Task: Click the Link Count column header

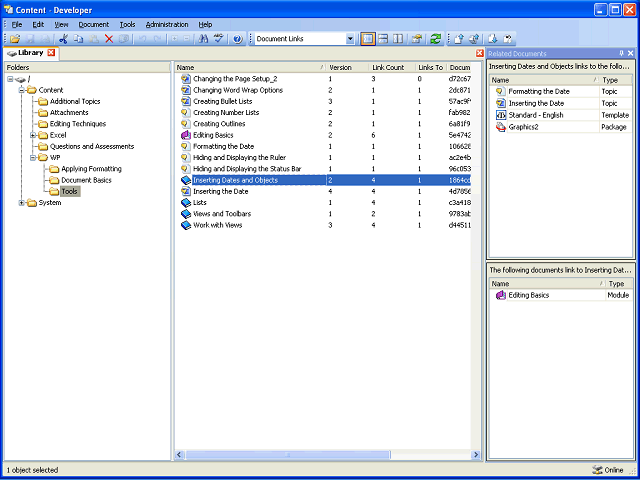Action: tap(392, 67)
